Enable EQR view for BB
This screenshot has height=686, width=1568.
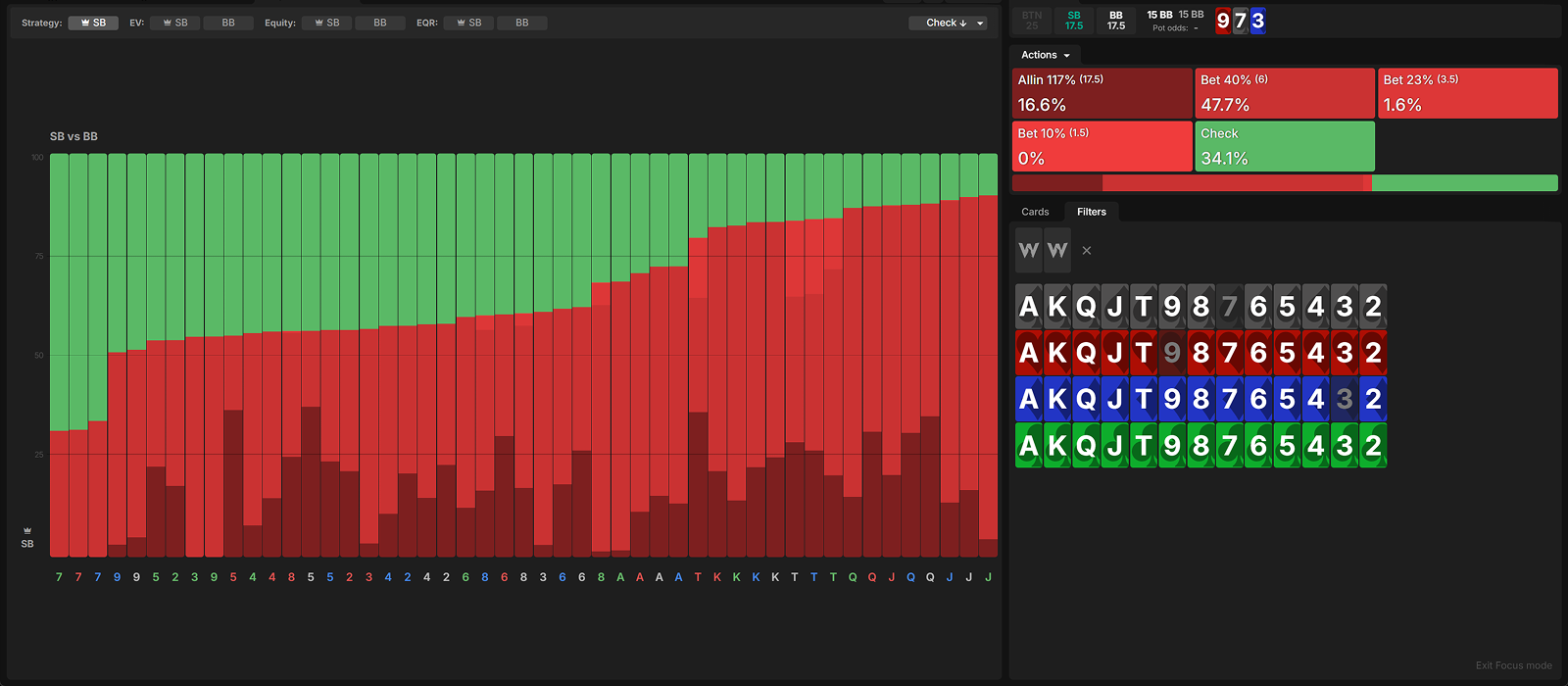522,23
